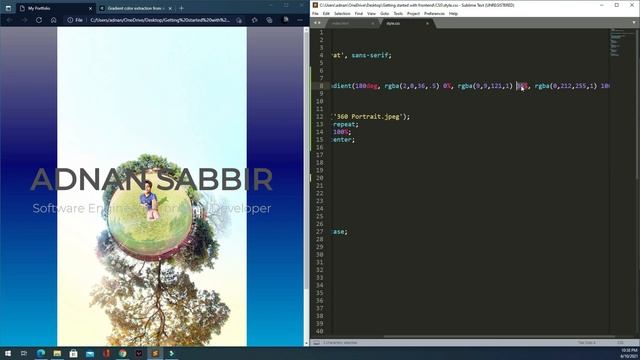Click rgba(0,212,255,1) value on line 8

coord(566,86)
